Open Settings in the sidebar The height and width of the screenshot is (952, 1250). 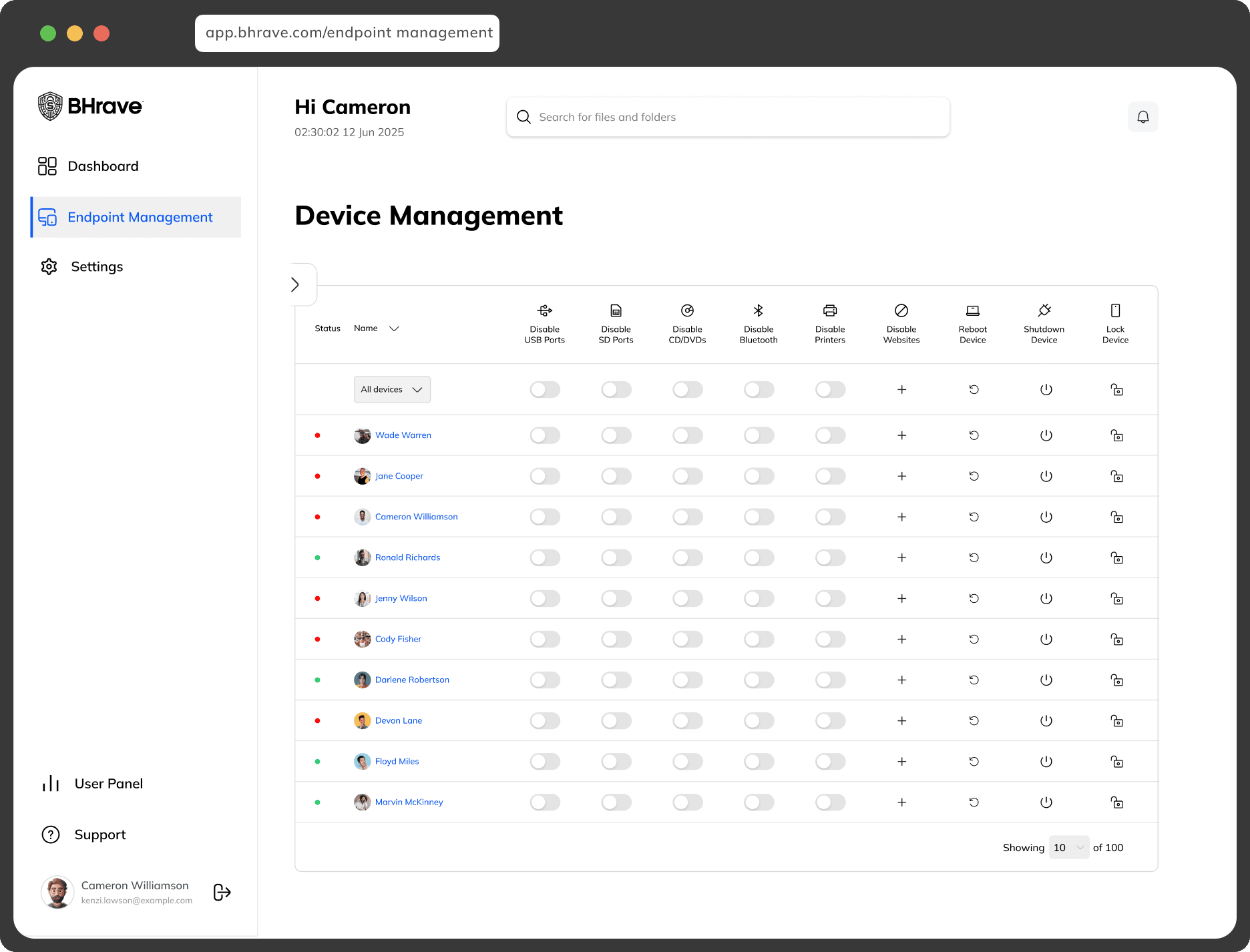coord(82,266)
